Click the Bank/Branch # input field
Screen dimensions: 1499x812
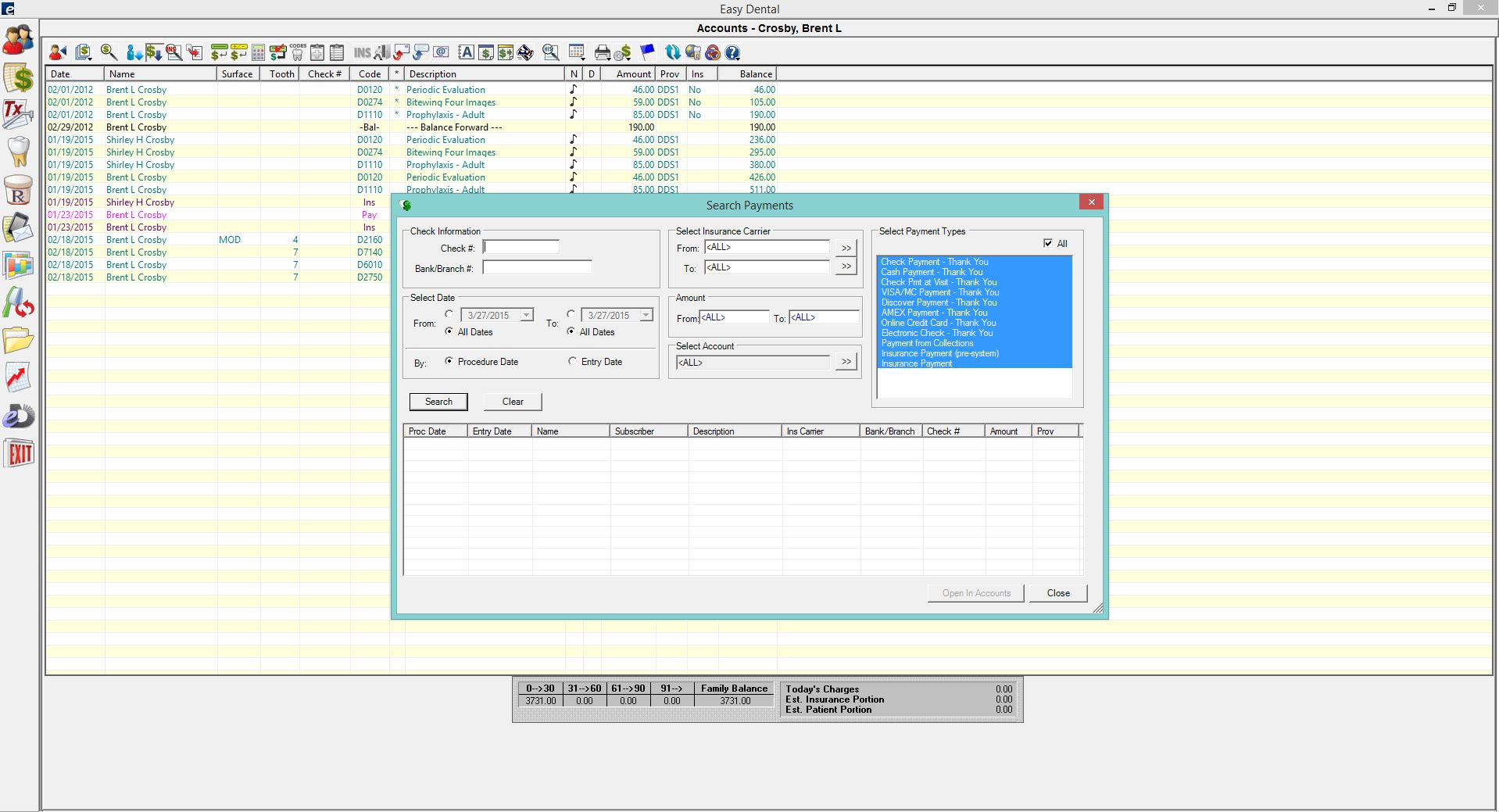coord(537,267)
